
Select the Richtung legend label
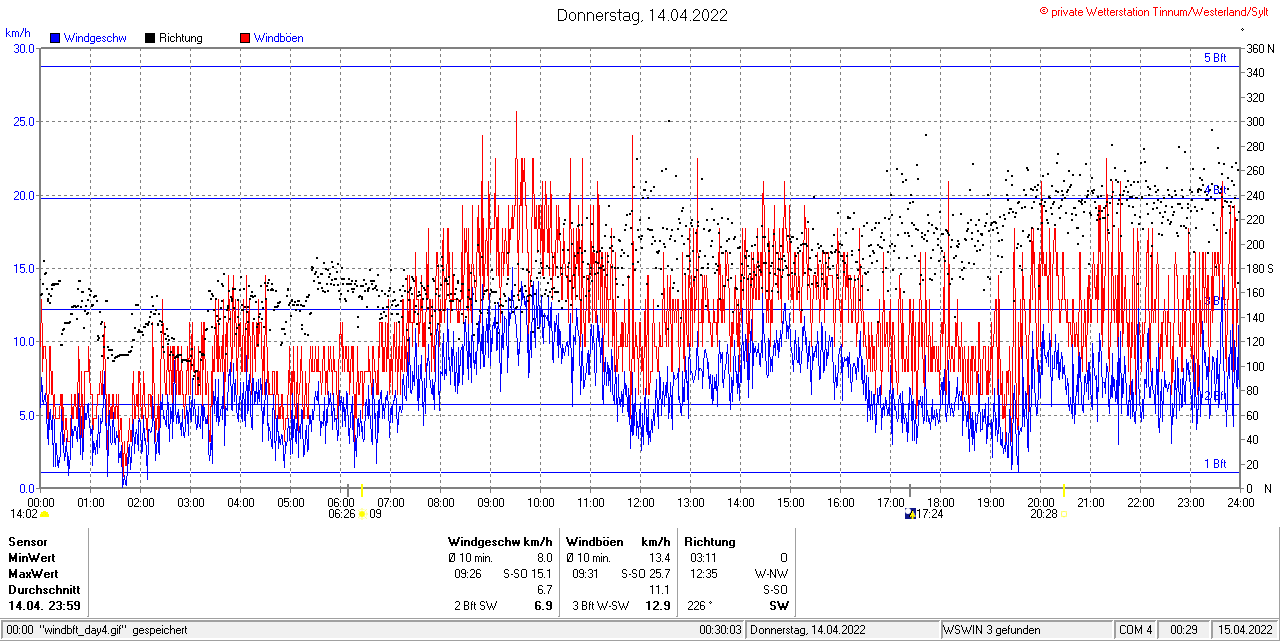[x=180, y=38]
